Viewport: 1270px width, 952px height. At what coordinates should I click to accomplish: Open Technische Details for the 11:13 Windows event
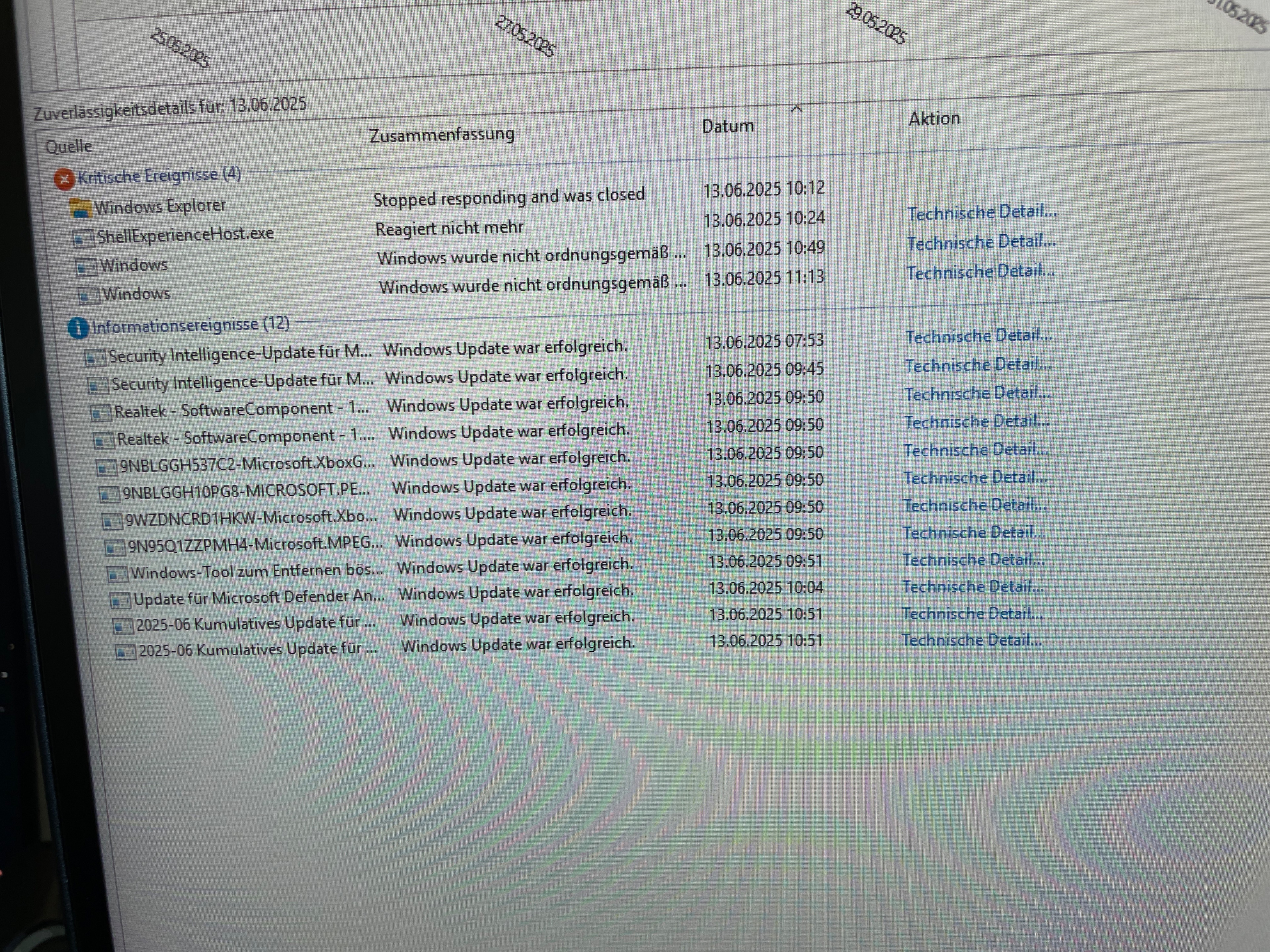tap(980, 272)
